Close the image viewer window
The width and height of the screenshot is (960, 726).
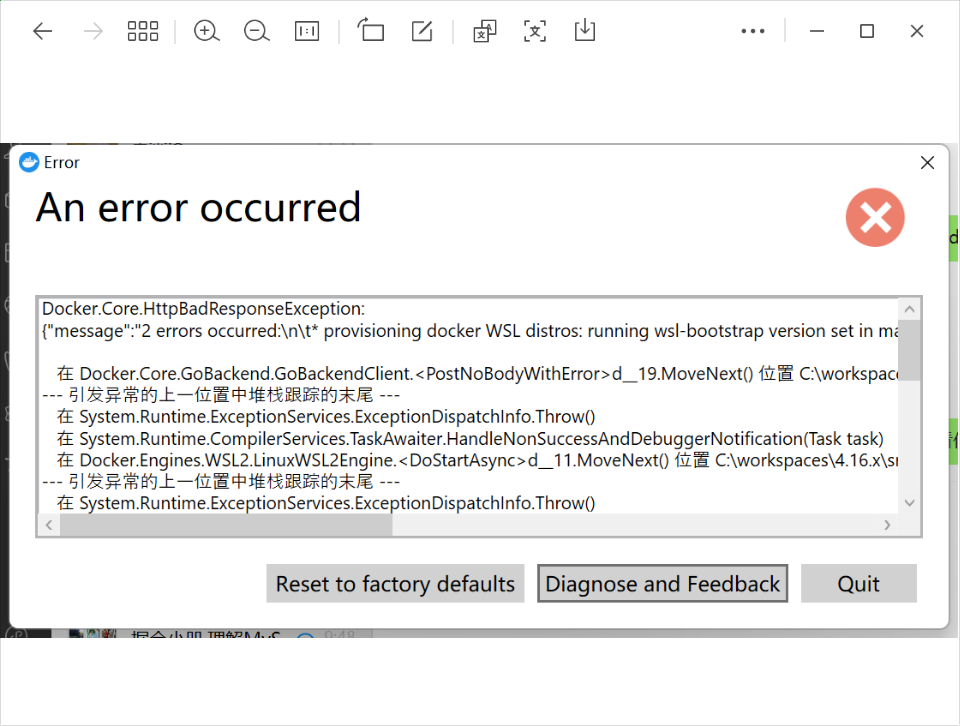click(917, 31)
